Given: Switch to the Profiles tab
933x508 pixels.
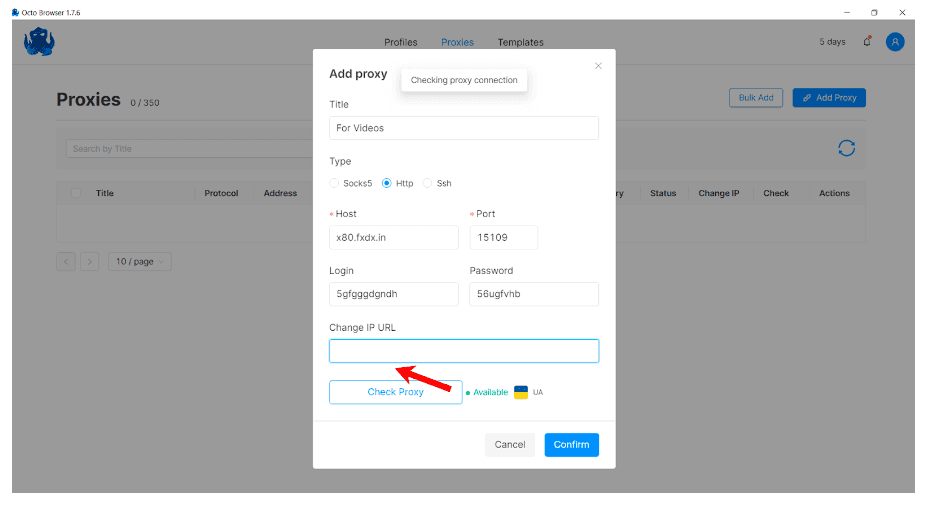Looking at the screenshot, I should click(400, 42).
